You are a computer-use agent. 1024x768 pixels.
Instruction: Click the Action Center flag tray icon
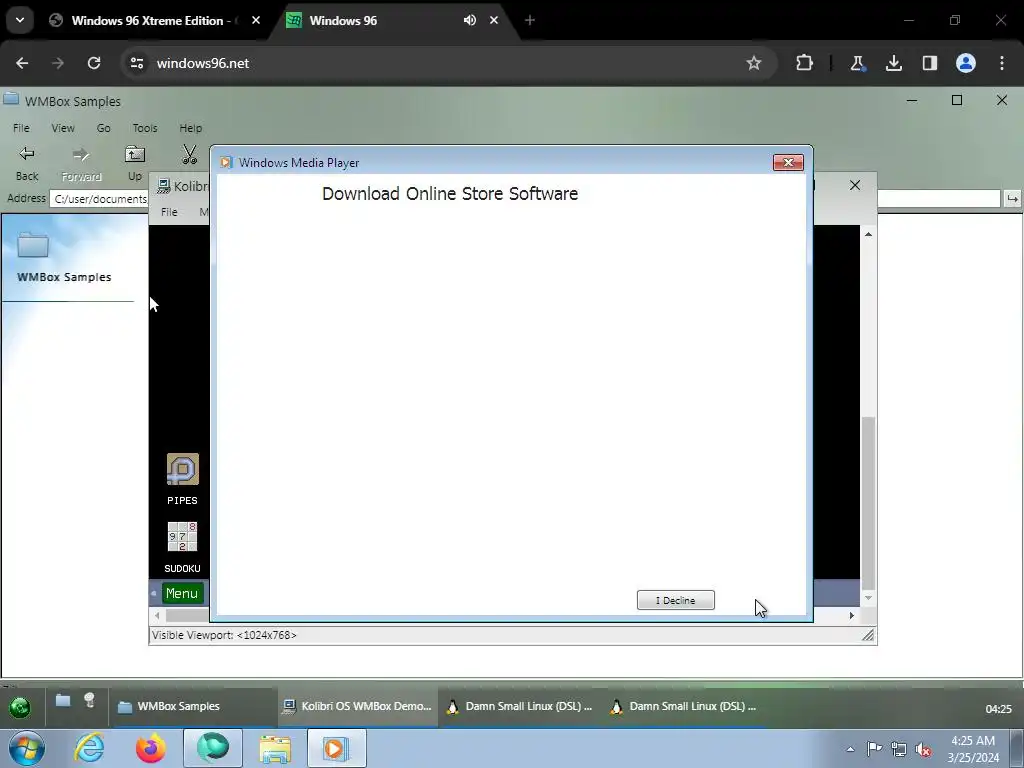coord(874,749)
